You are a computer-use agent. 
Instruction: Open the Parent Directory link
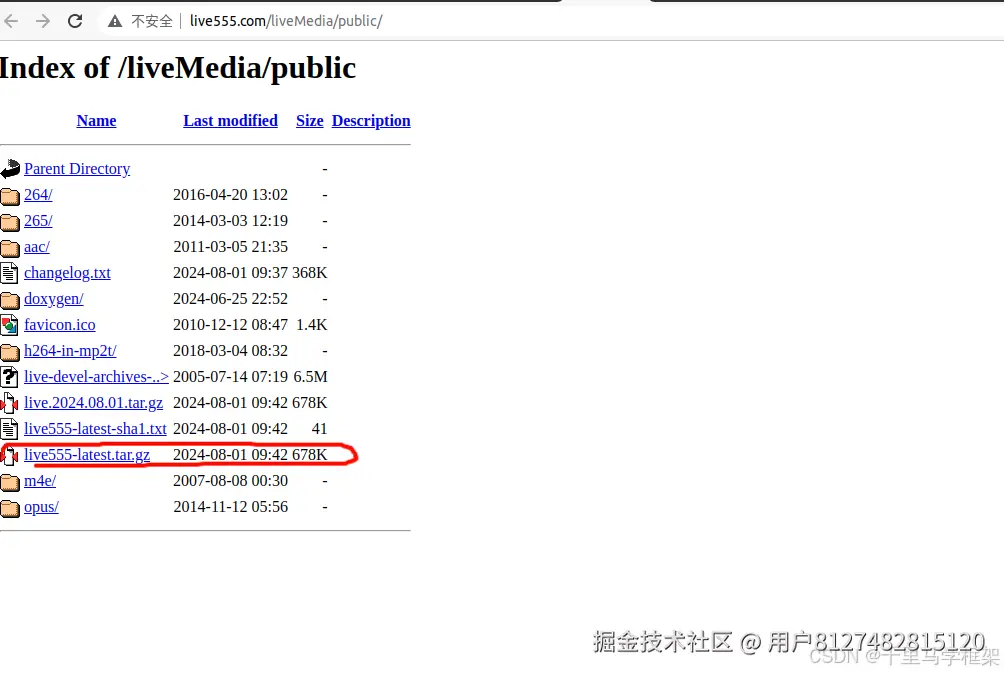tap(77, 169)
